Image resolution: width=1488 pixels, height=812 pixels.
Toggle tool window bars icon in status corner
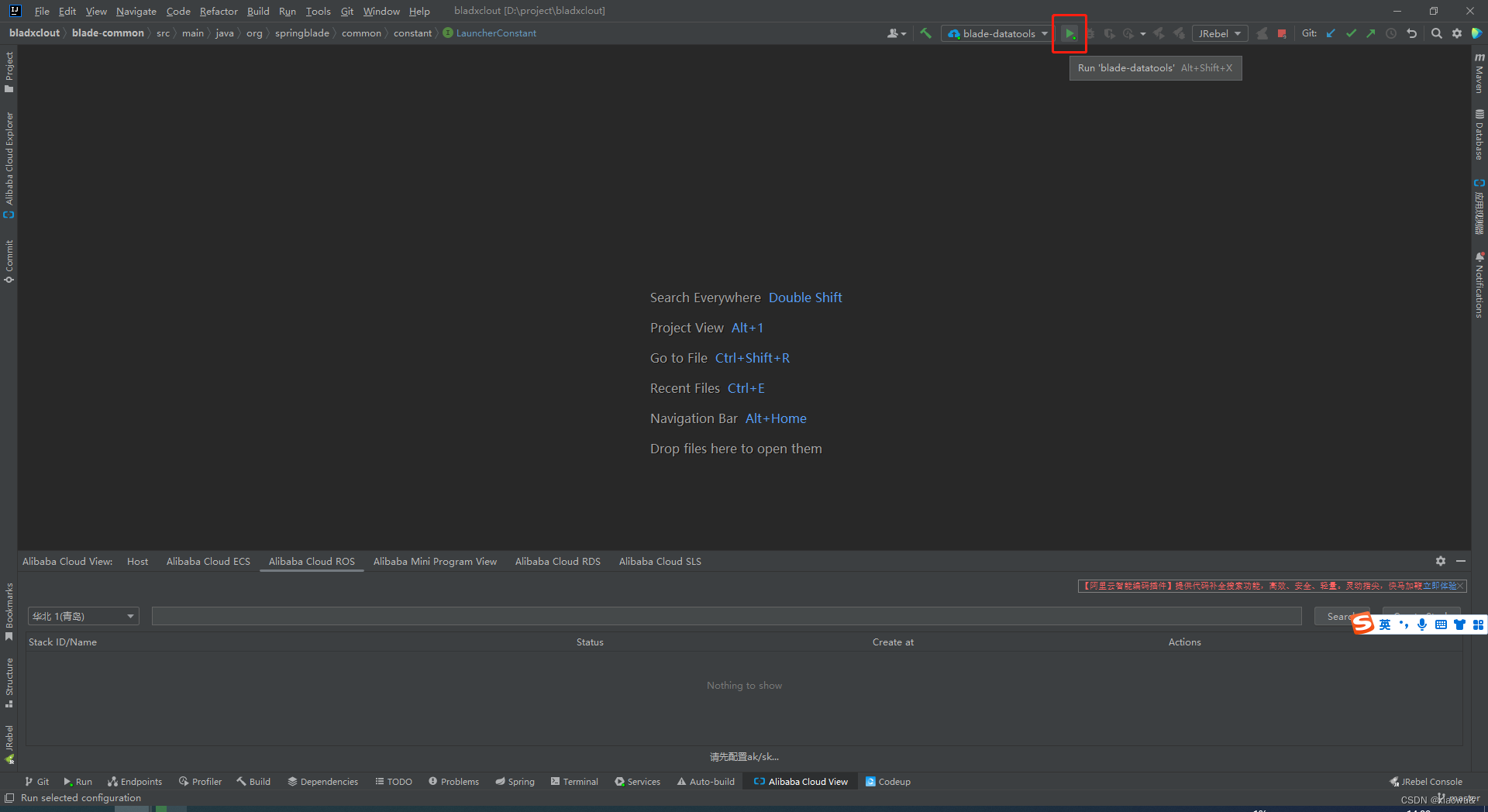9,798
